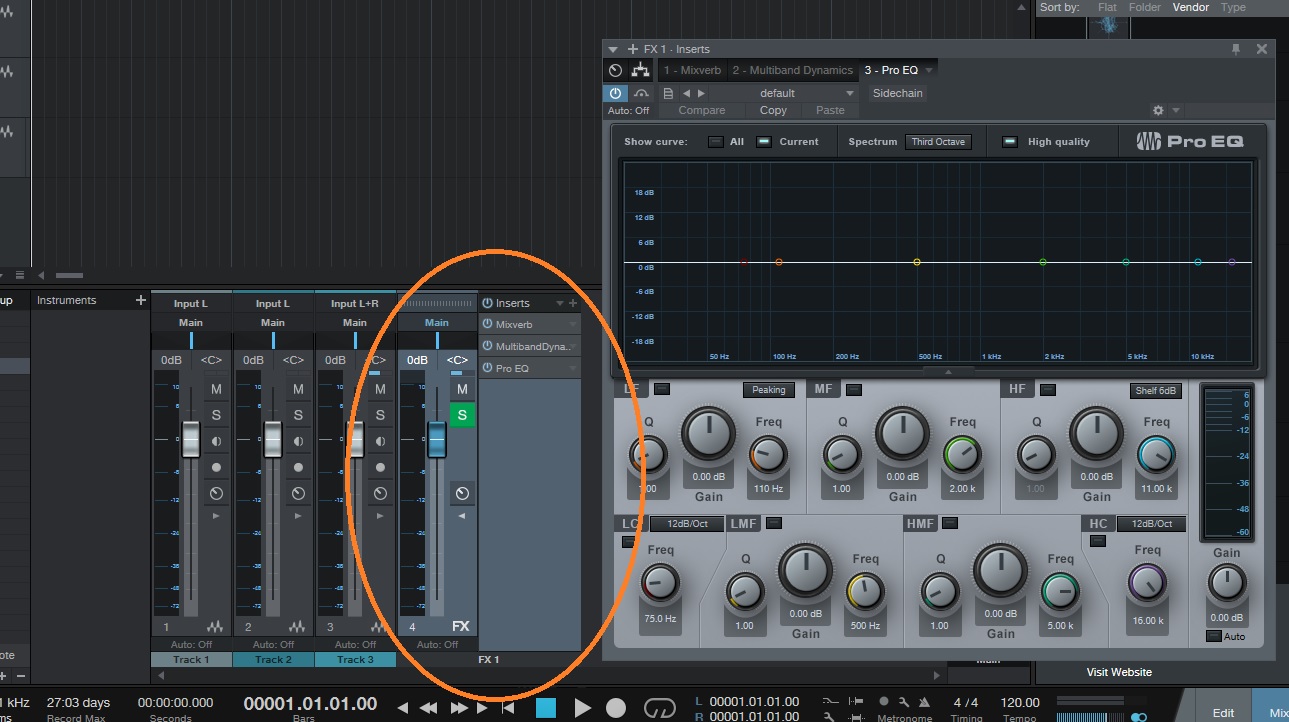Screen dimensions: 1289x722
Task: Return to zero in the transport
Action: [x=508, y=708]
